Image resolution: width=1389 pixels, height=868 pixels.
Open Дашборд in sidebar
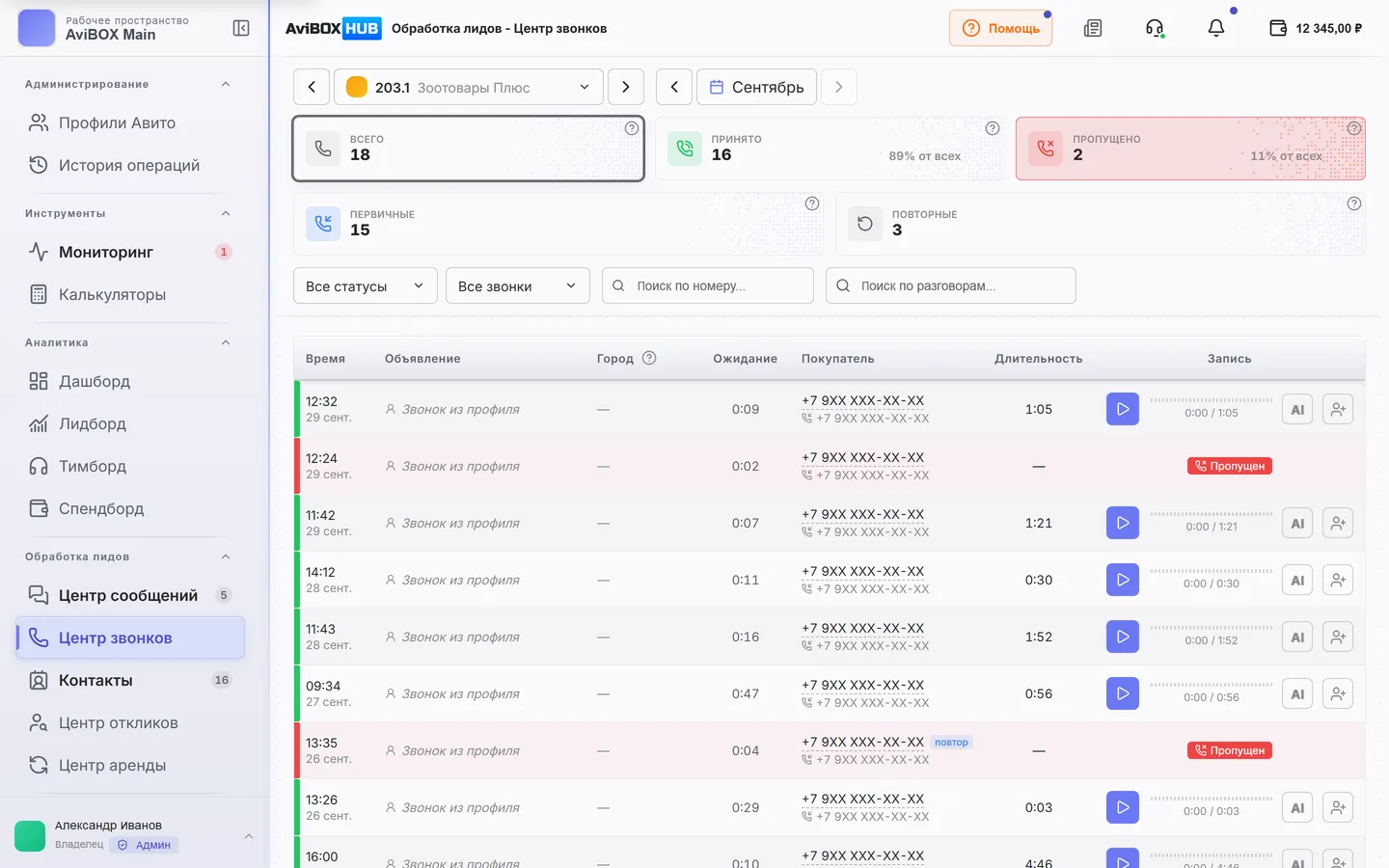coord(130,381)
